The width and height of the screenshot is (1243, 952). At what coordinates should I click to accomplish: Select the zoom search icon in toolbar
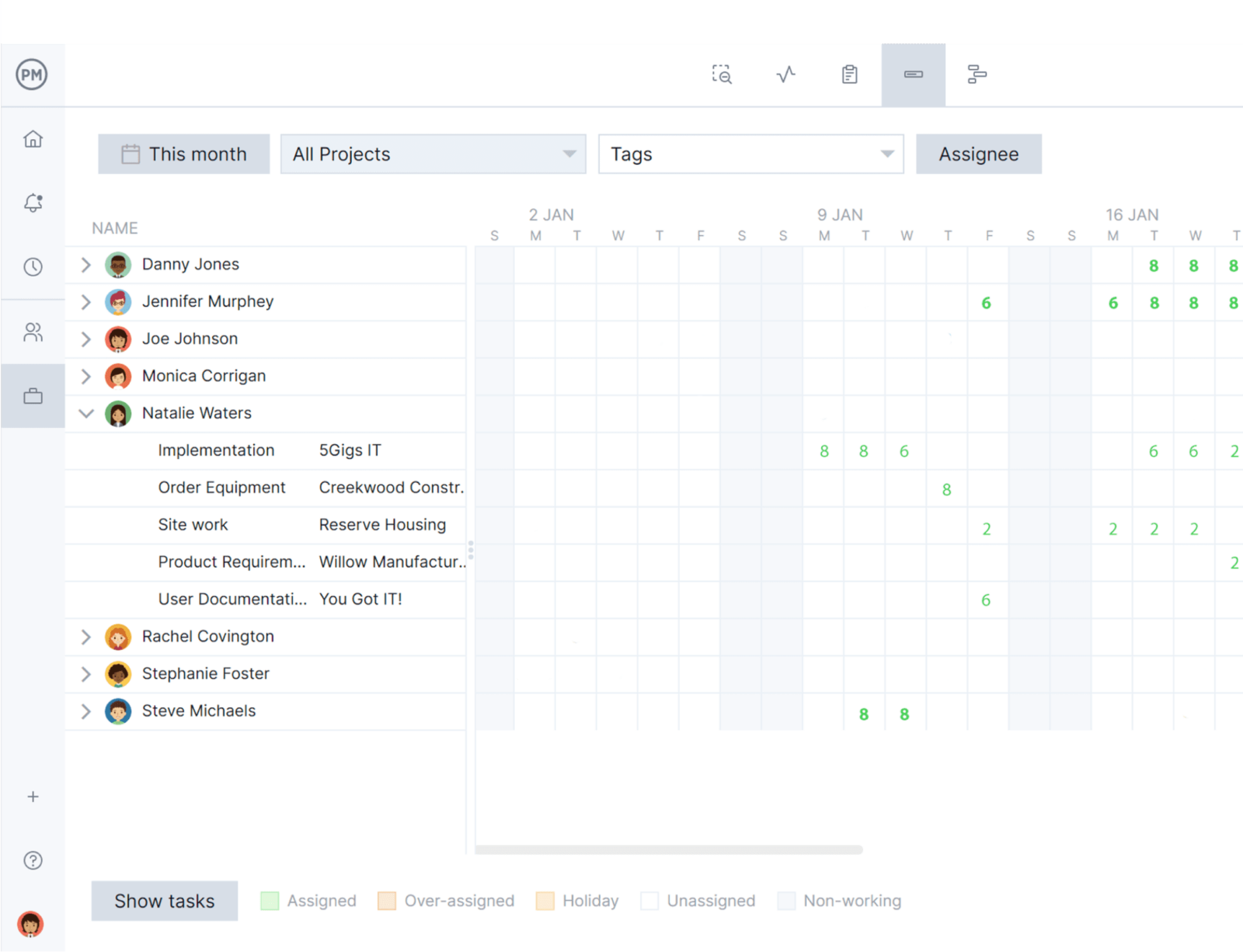tap(722, 74)
